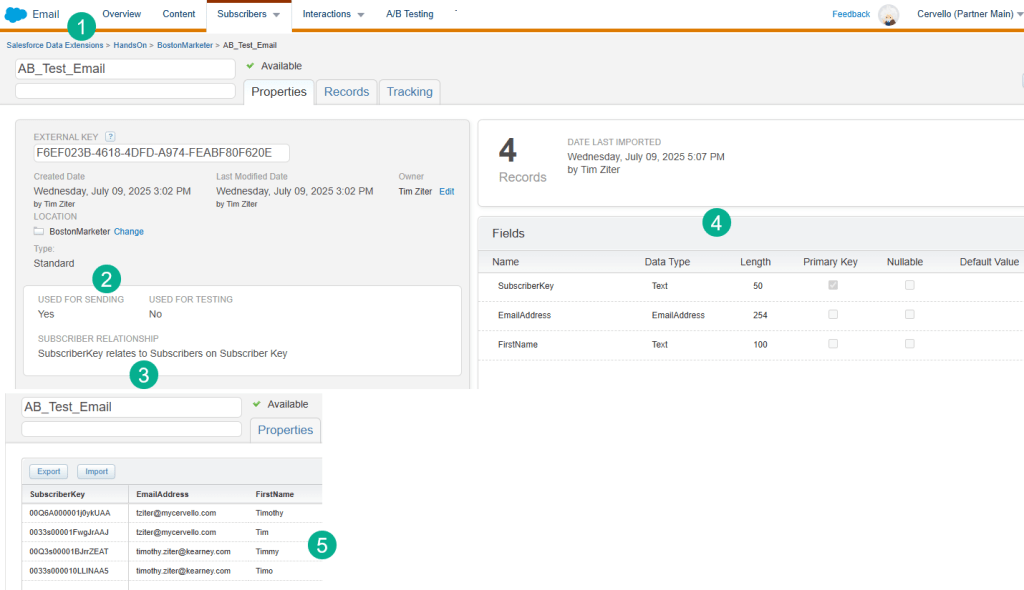The image size is (1024, 590).
Task: Click the Change location link
Action: point(129,231)
